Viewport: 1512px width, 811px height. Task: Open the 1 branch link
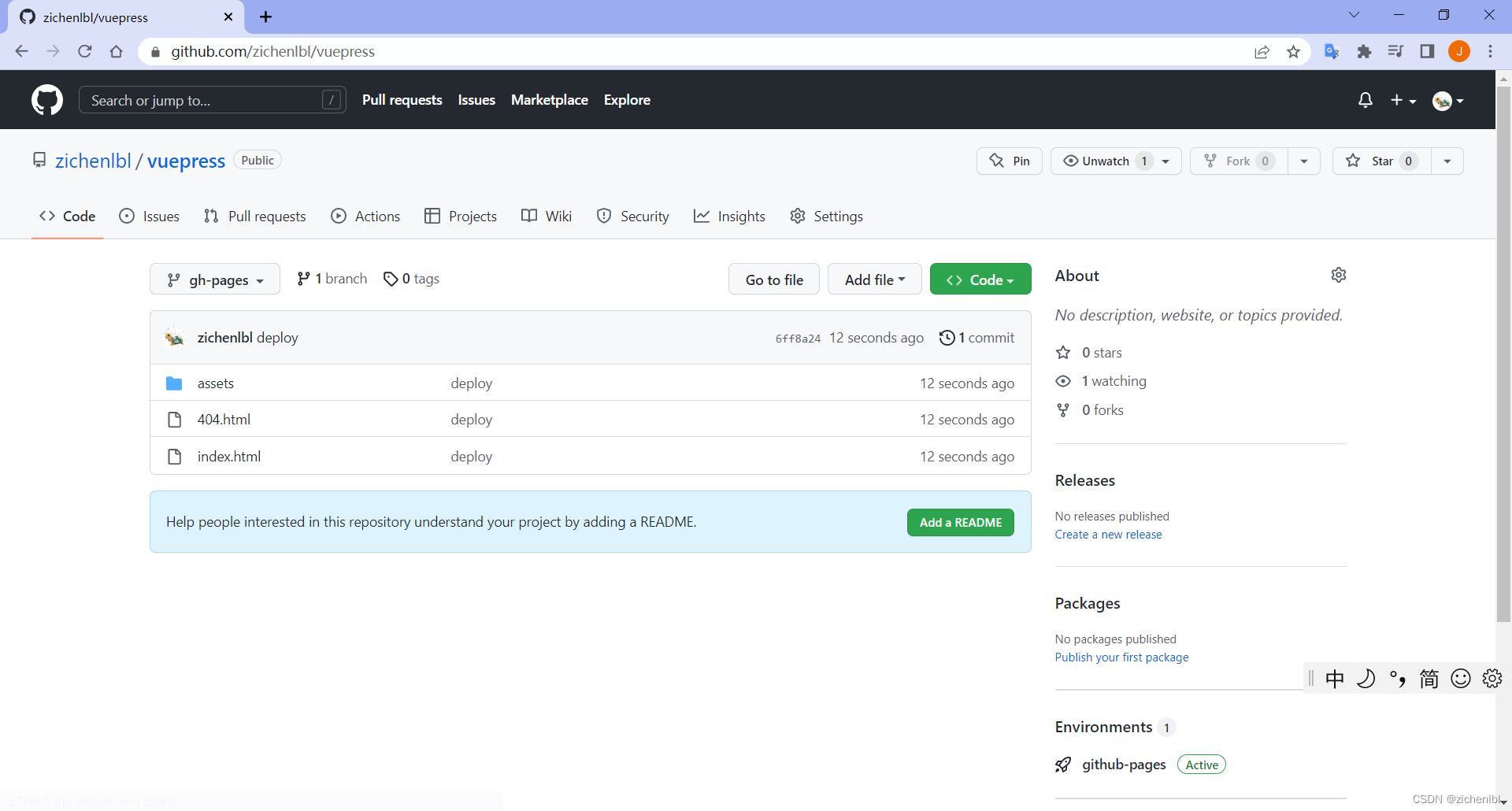click(x=332, y=279)
